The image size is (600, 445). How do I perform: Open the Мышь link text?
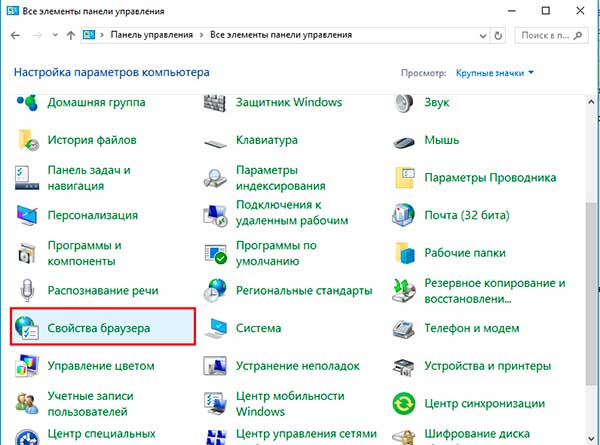pos(441,140)
